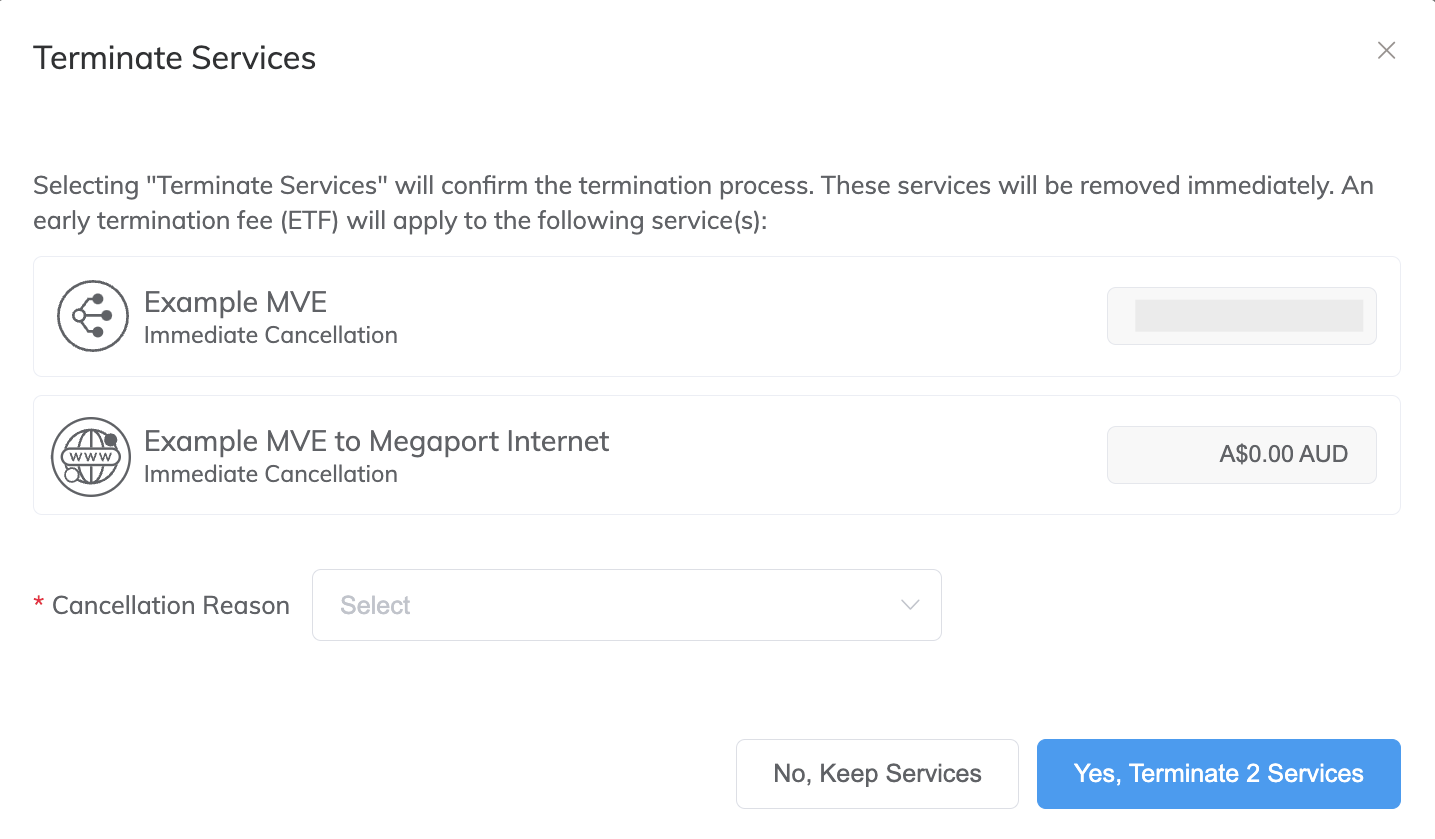The height and width of the screenshot is (839, 1435).
Task: Click Immediate Cancellation under Megaport Internet service
Action: point(270,474)
